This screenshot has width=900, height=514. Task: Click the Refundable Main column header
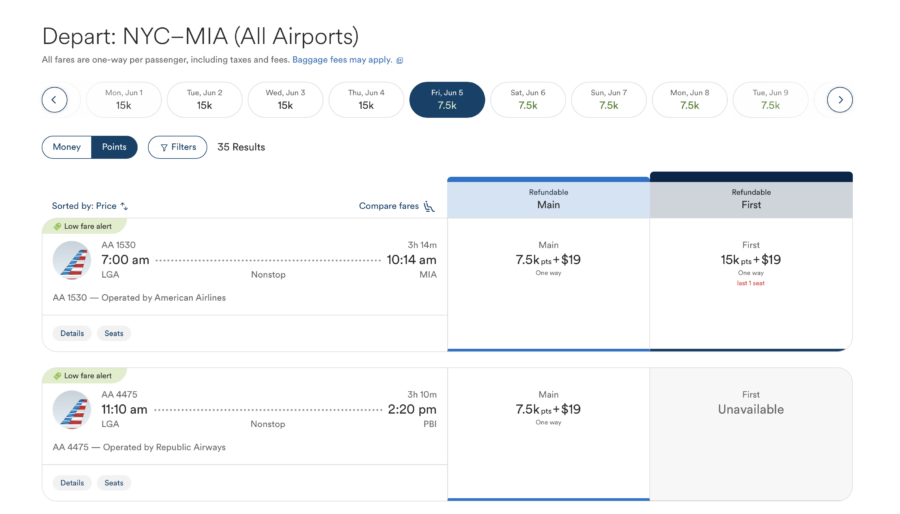tap(548, 198)
